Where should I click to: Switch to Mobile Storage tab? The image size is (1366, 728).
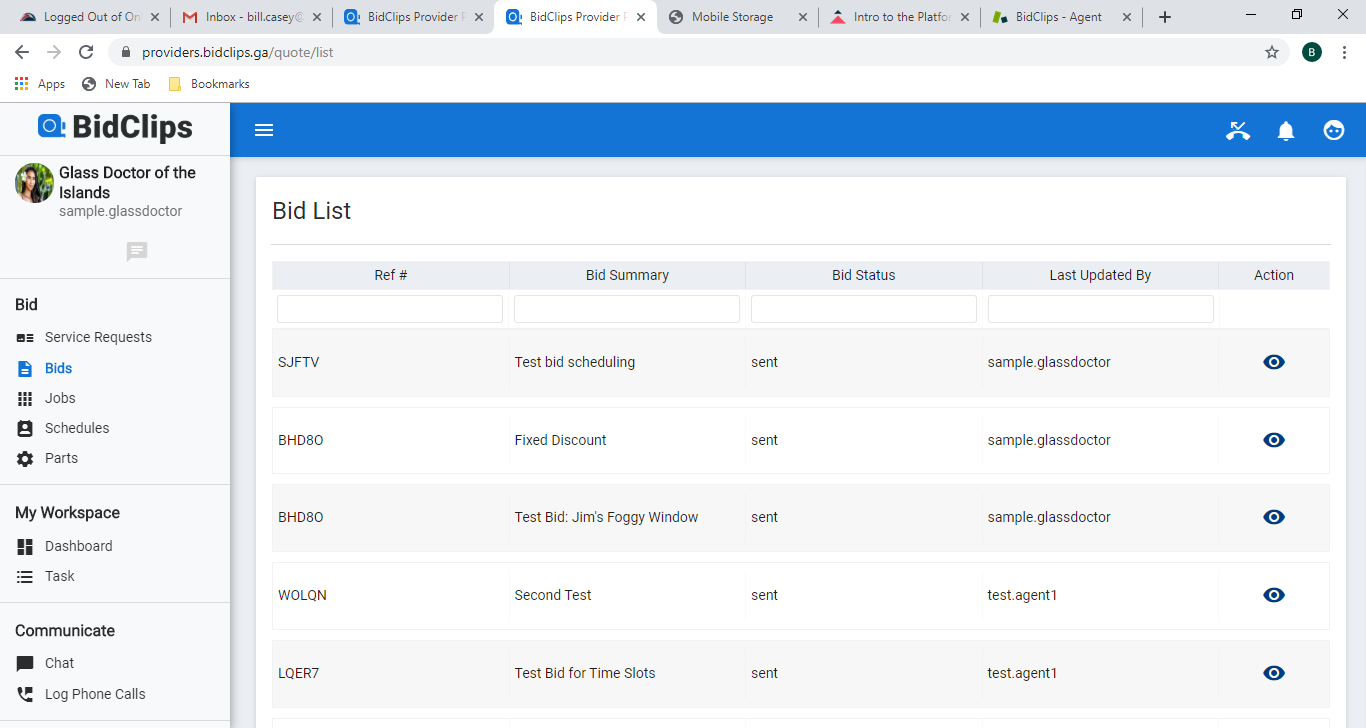(x=738, y=17)
